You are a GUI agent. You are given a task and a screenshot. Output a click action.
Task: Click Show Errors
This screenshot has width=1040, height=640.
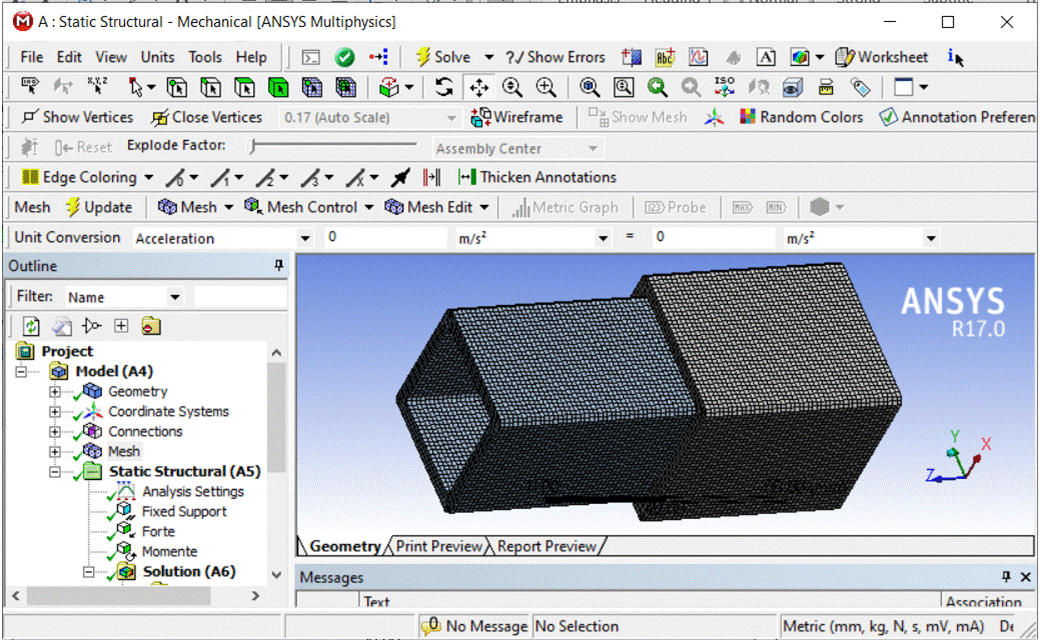click(555, 58)
